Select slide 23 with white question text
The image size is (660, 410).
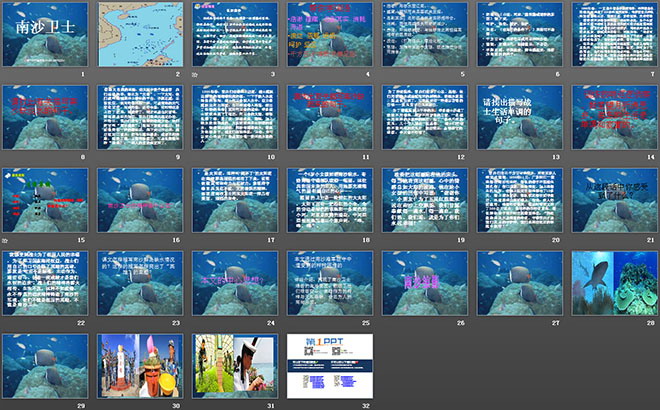tap(138, 283)
